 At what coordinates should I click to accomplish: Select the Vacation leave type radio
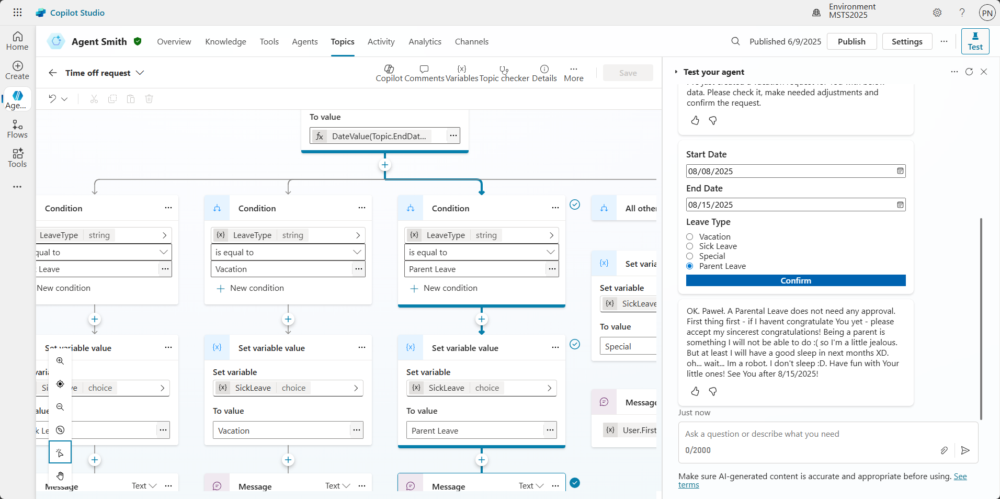click(690, 237)
